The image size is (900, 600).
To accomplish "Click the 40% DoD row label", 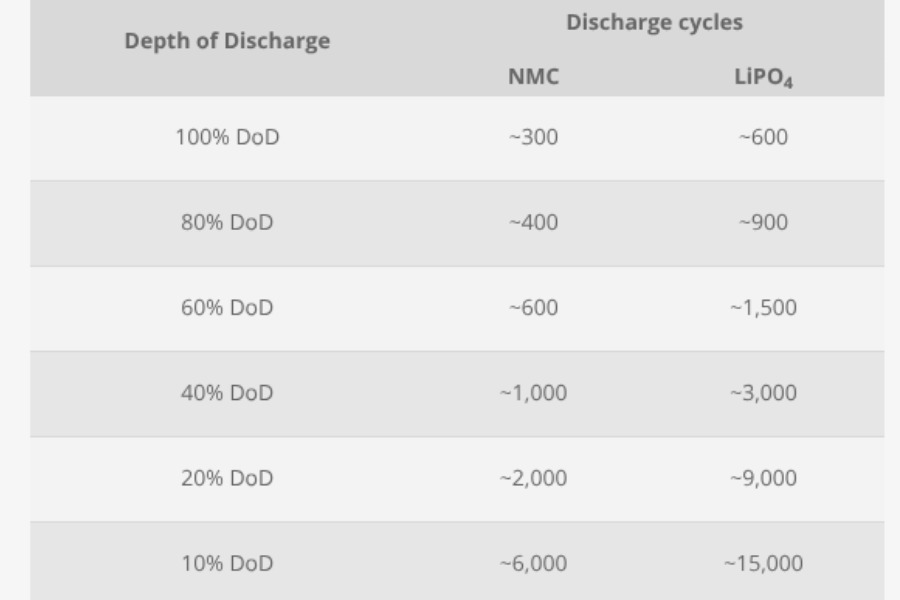I will 227,393.
